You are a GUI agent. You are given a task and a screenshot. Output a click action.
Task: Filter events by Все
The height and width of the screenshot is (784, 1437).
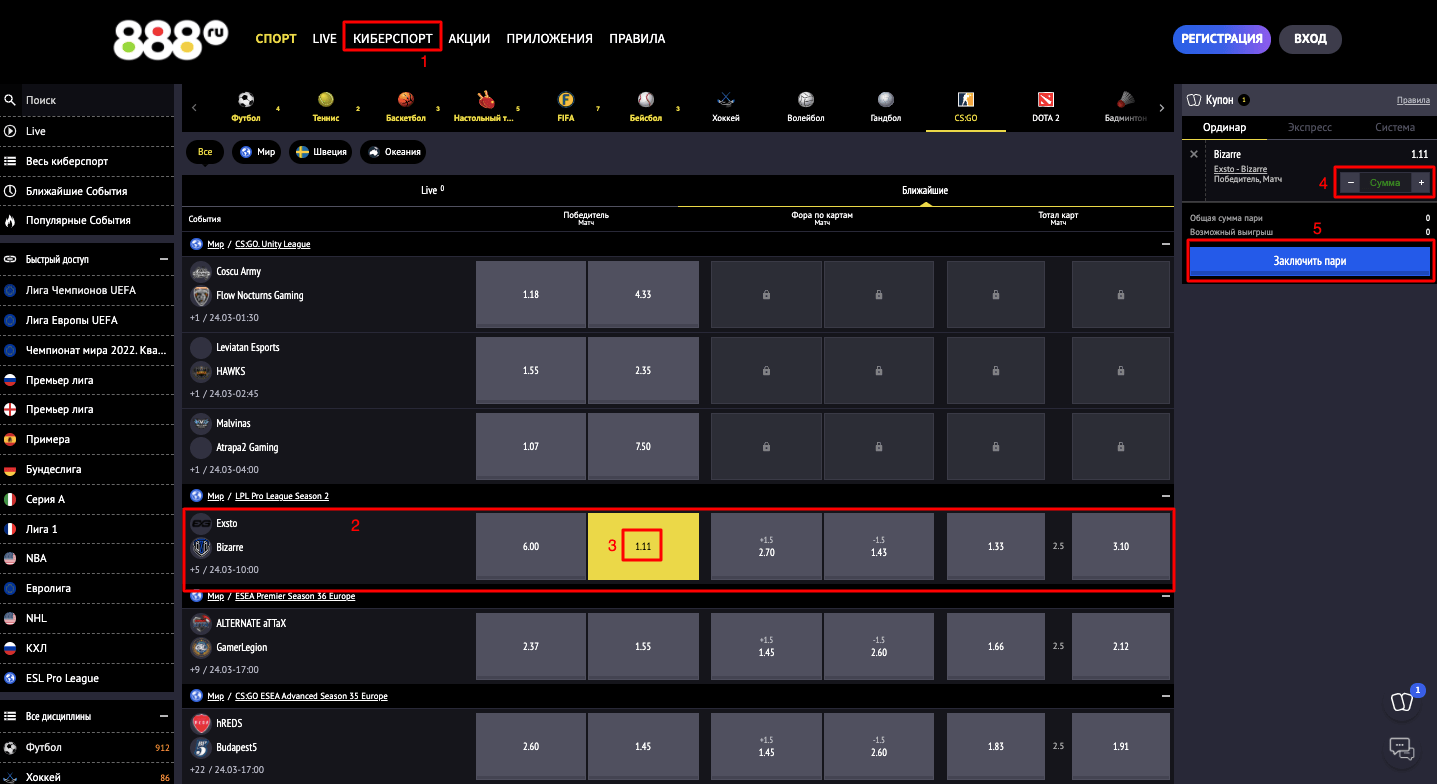coord(205,152)
